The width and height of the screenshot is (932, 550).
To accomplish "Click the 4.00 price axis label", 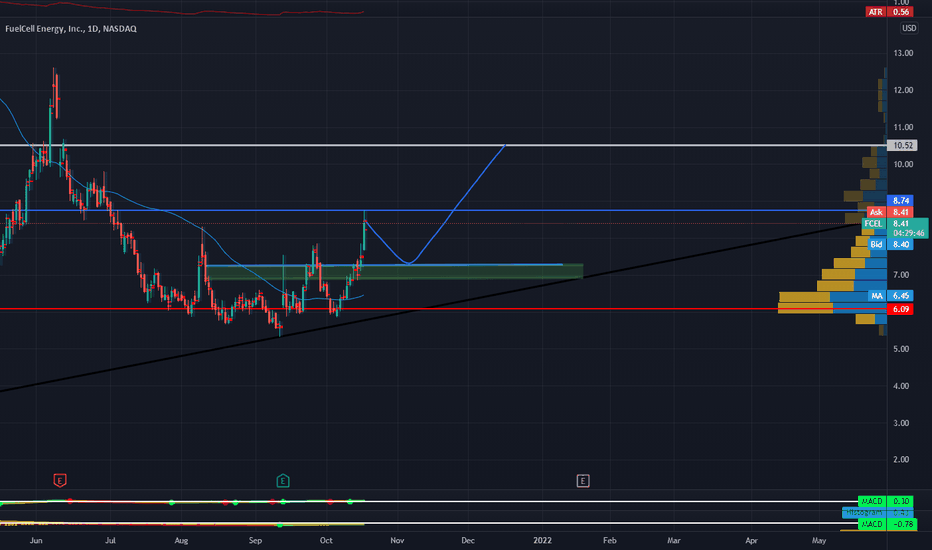I will [901, 386].
